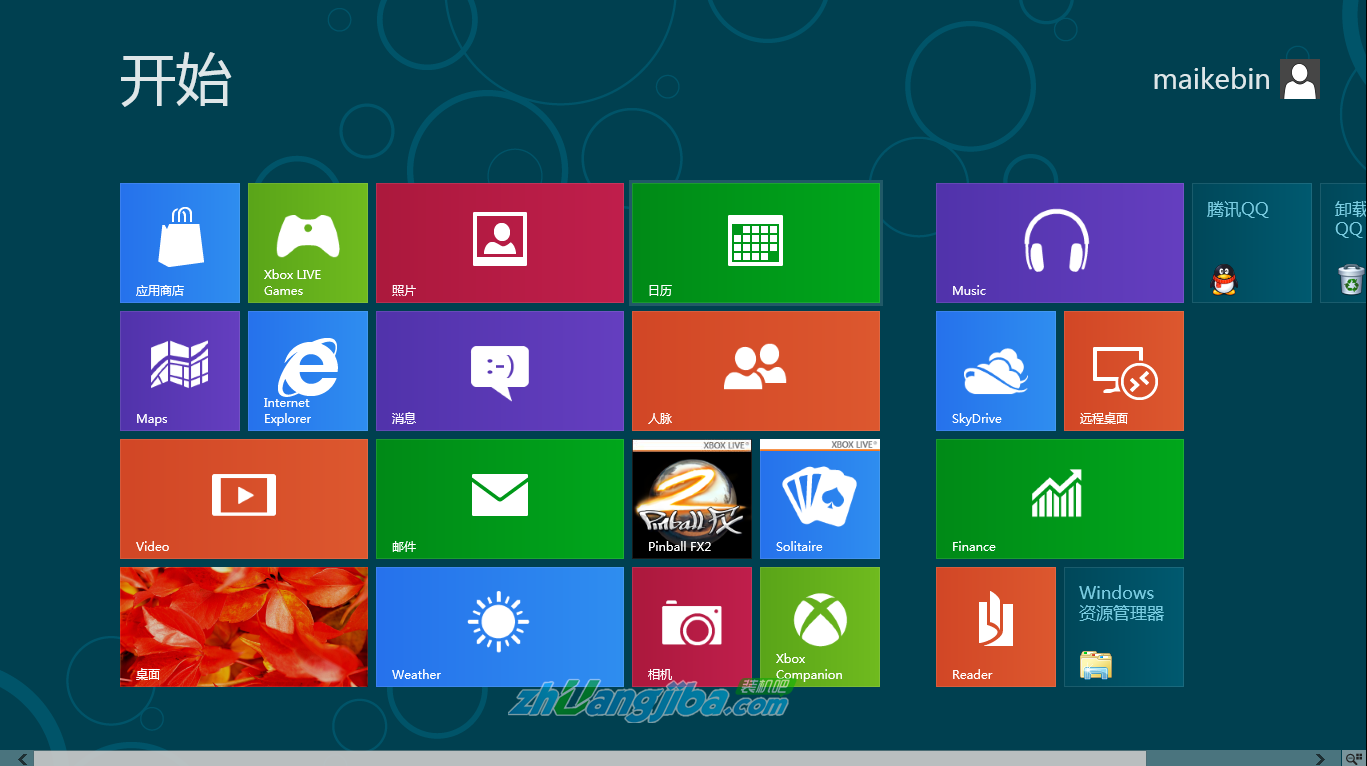The height and width of the screenshot is (766, 1367).
Task: Open the 照片 photos app
Action: (x=499, y=243)
